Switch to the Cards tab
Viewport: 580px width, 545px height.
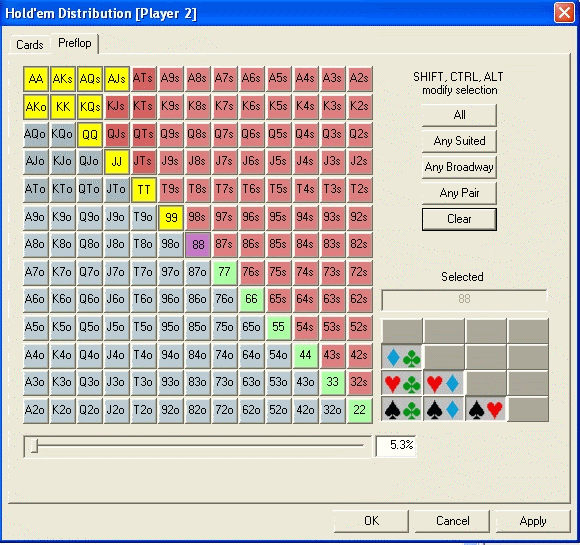point(30,45)
